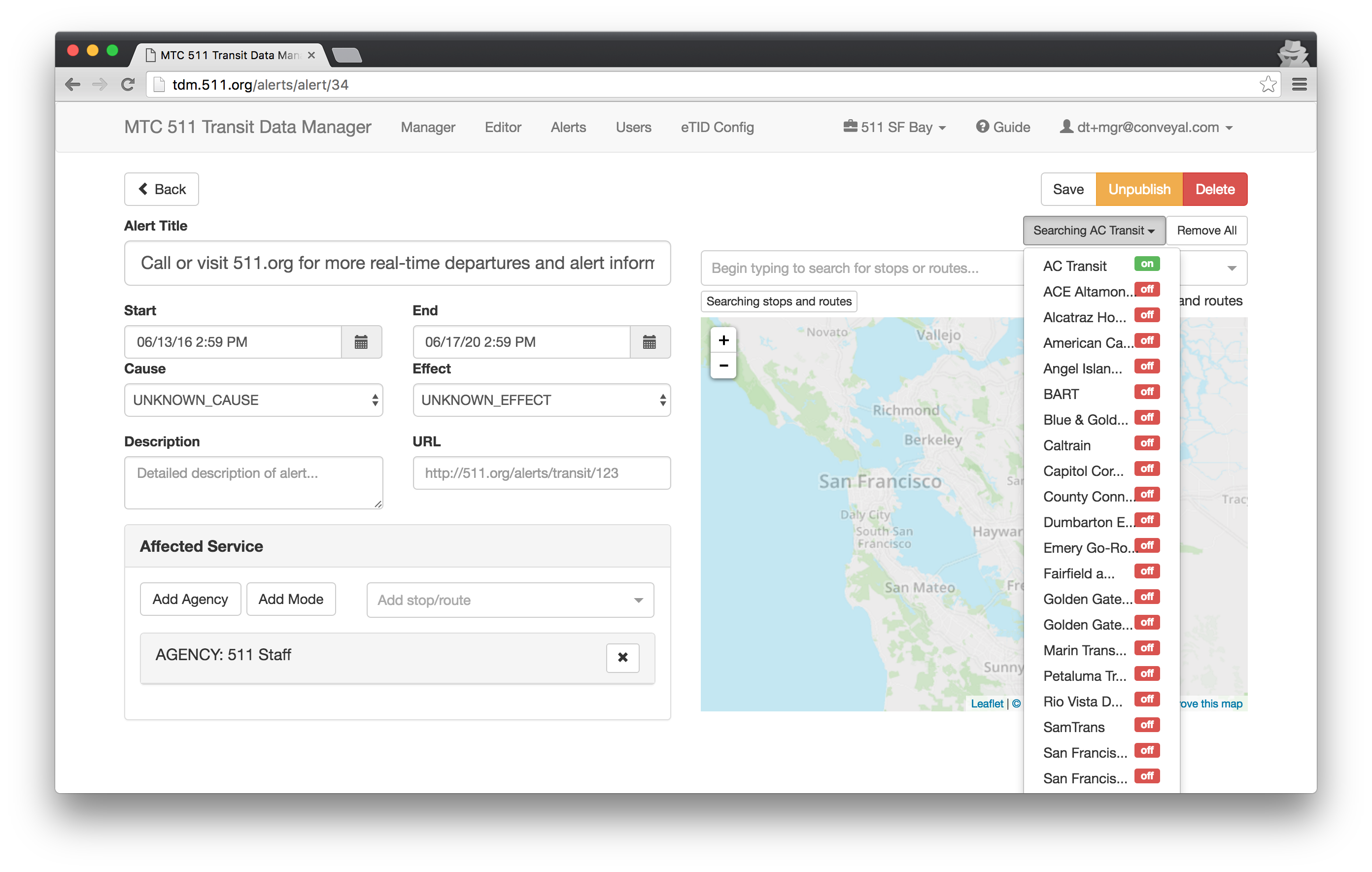Enable SamTrans agency search
Screen dimensions: 1372x872
[1147, 725]
